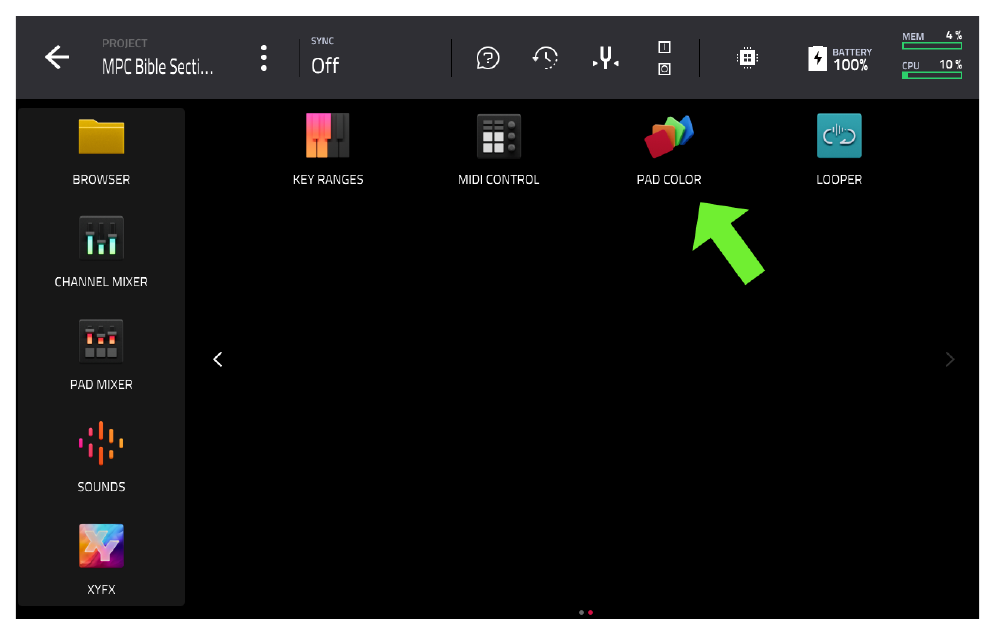Tap the Sync Off setting
Image resolution: width=996 pixels, height=636 pixels.
325,57
